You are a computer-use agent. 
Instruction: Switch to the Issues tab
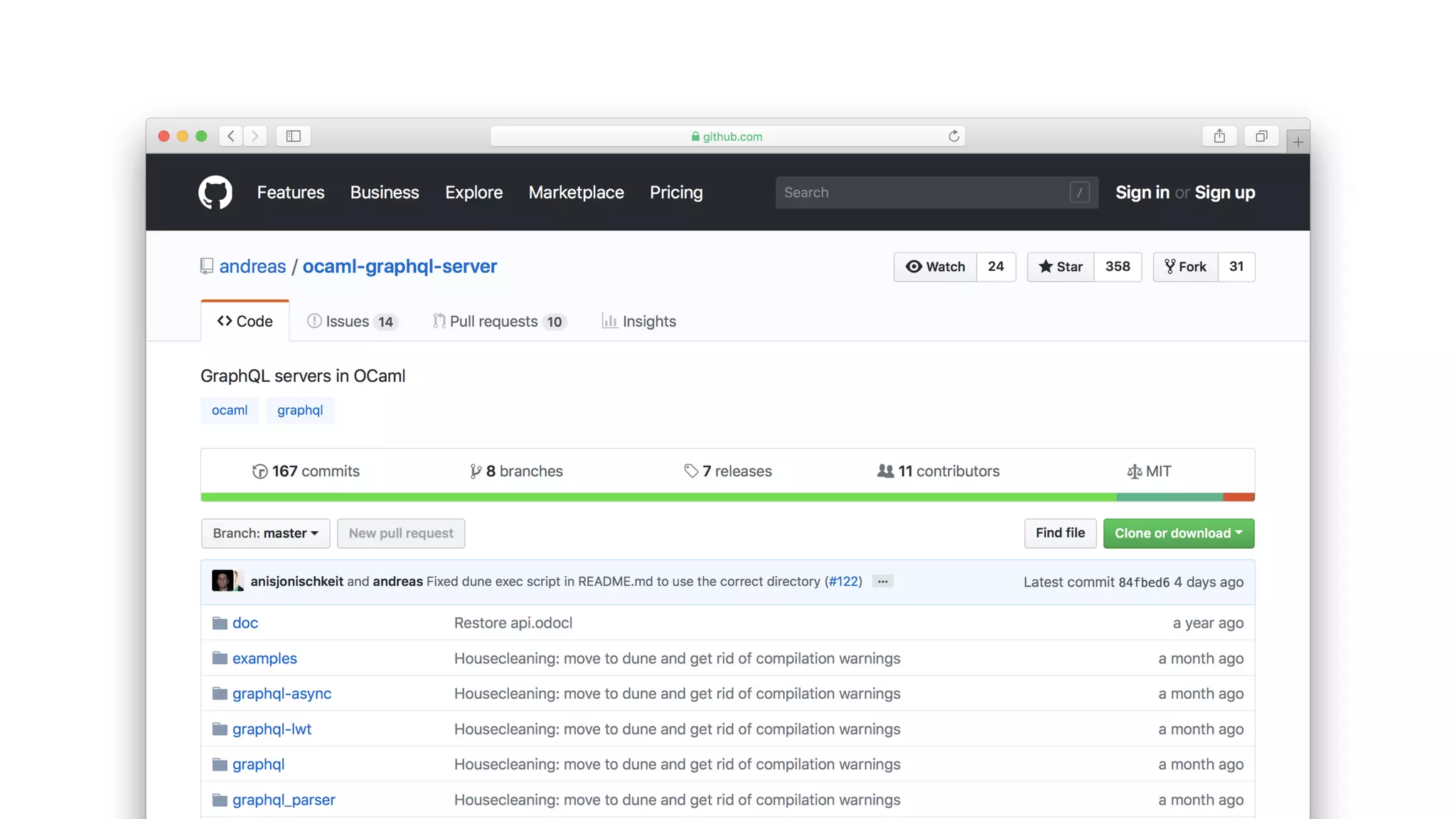pos(351,321)
